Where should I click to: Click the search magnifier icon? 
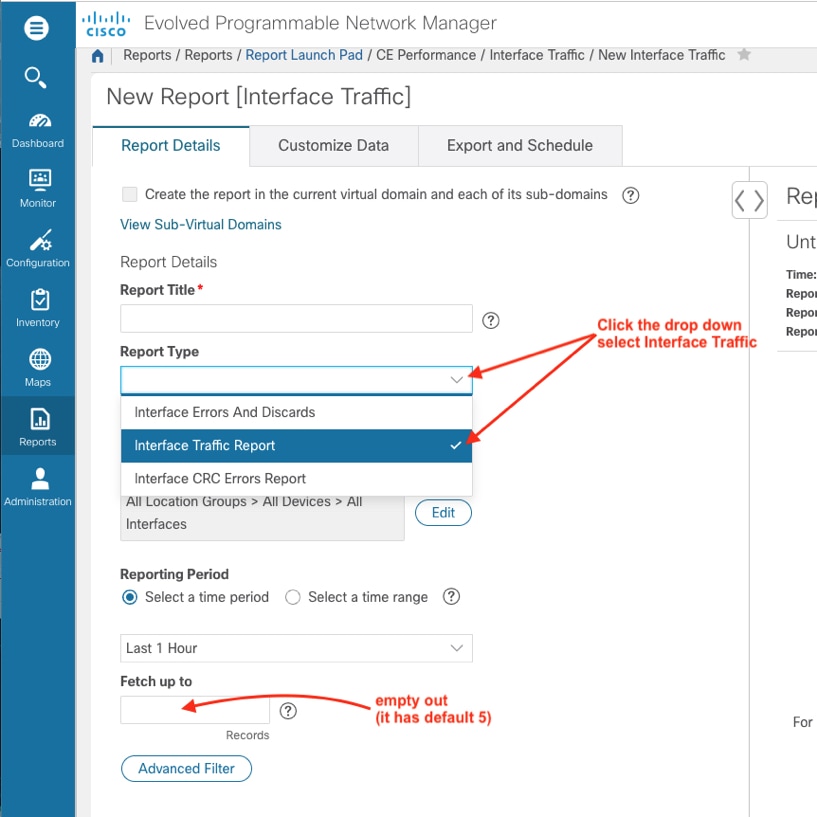[35, 77]
